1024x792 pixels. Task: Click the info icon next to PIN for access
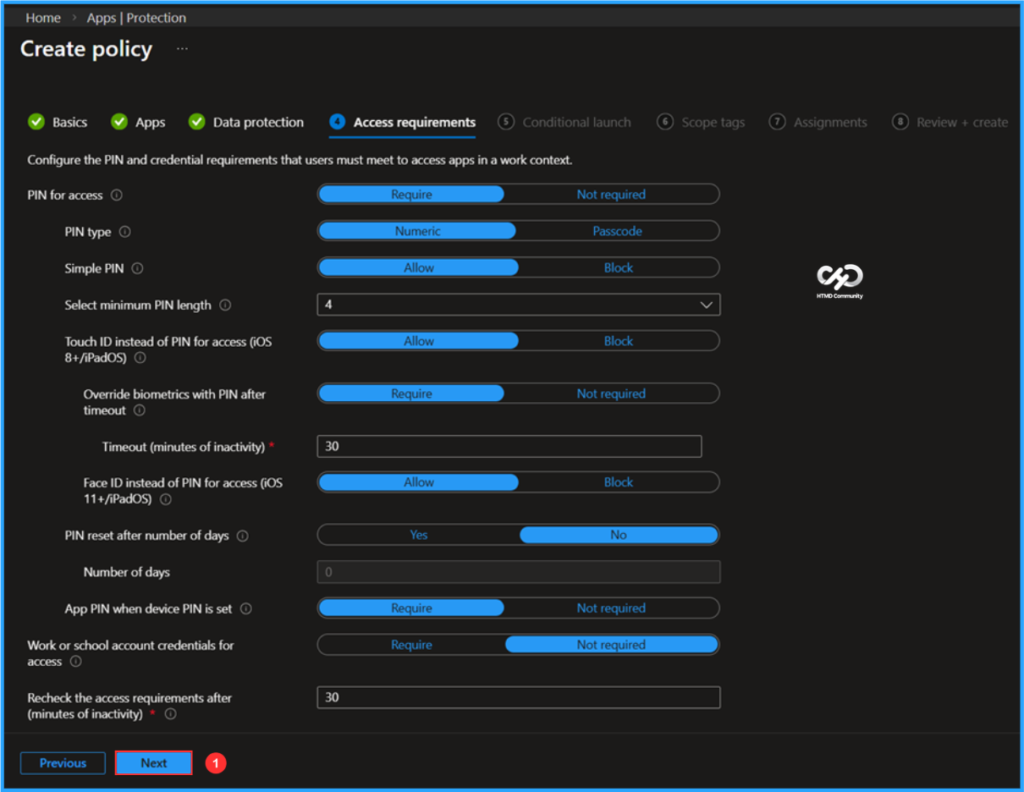click(x=116, y=195)
